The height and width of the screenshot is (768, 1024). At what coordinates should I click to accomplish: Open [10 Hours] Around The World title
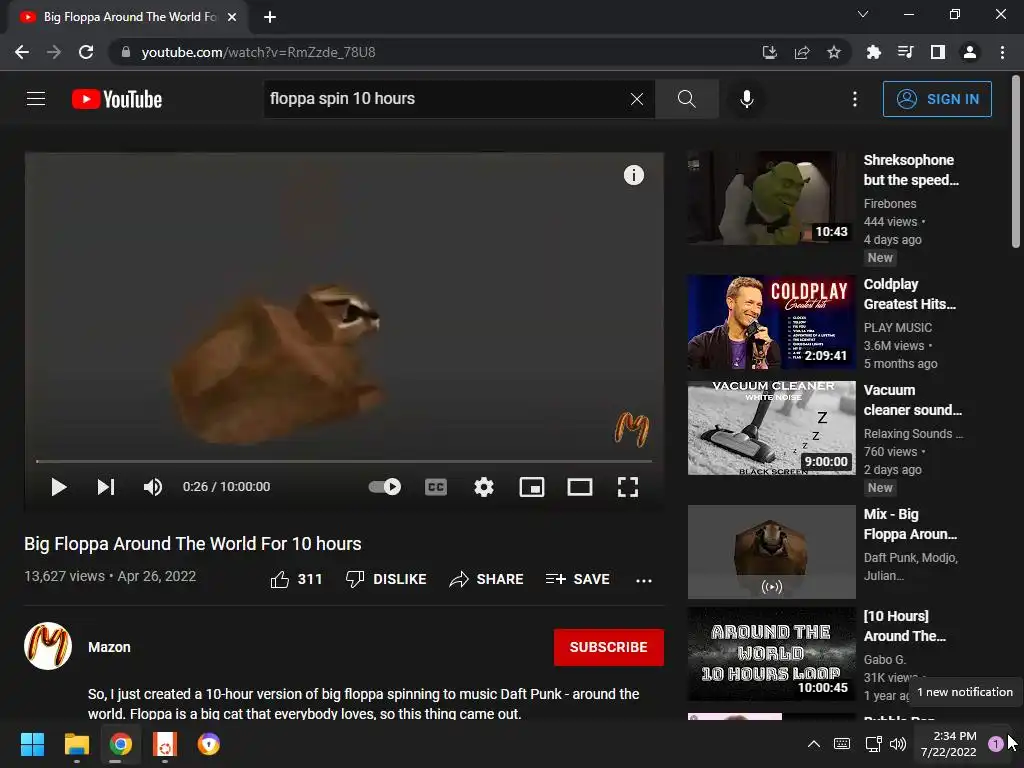904,626
